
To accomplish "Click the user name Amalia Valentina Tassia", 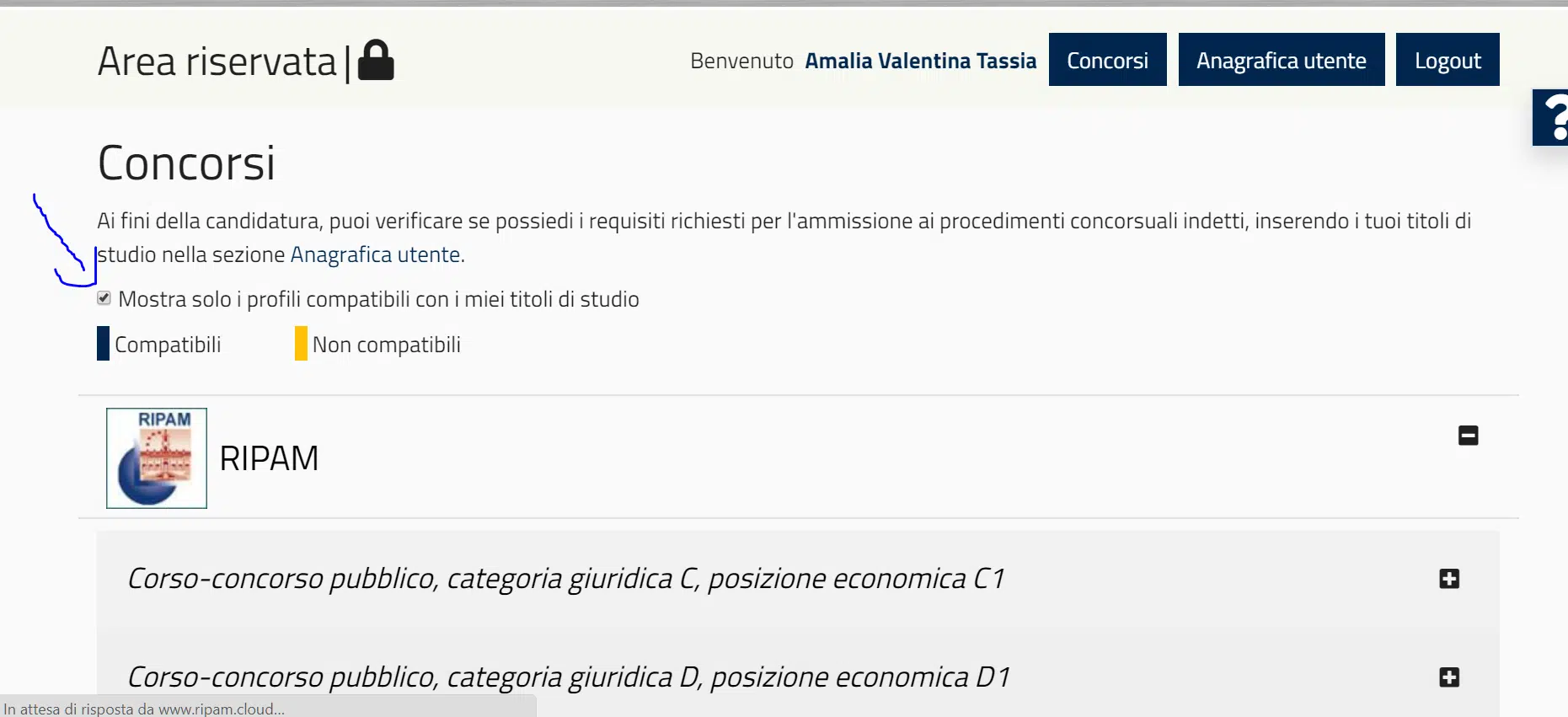I will tap(920, 61).
